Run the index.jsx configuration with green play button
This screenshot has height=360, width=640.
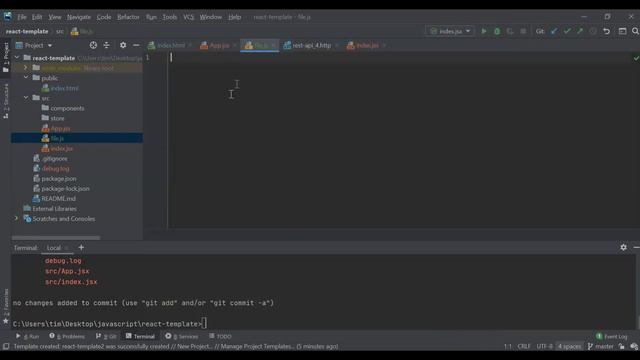484,31
